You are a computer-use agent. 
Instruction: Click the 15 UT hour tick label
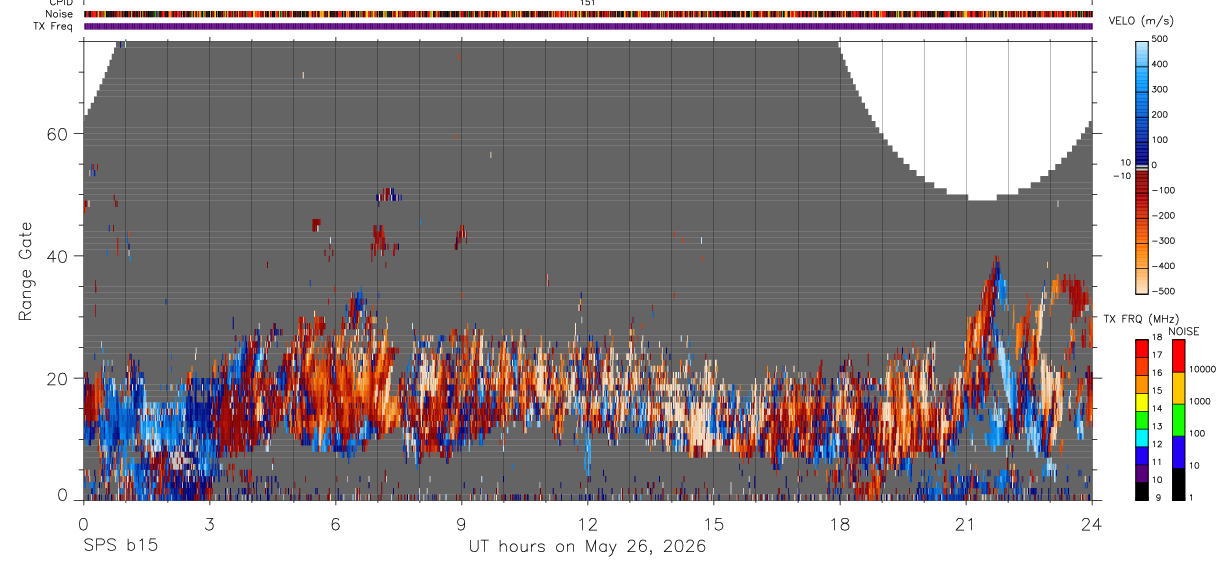(x=714, y=523)
